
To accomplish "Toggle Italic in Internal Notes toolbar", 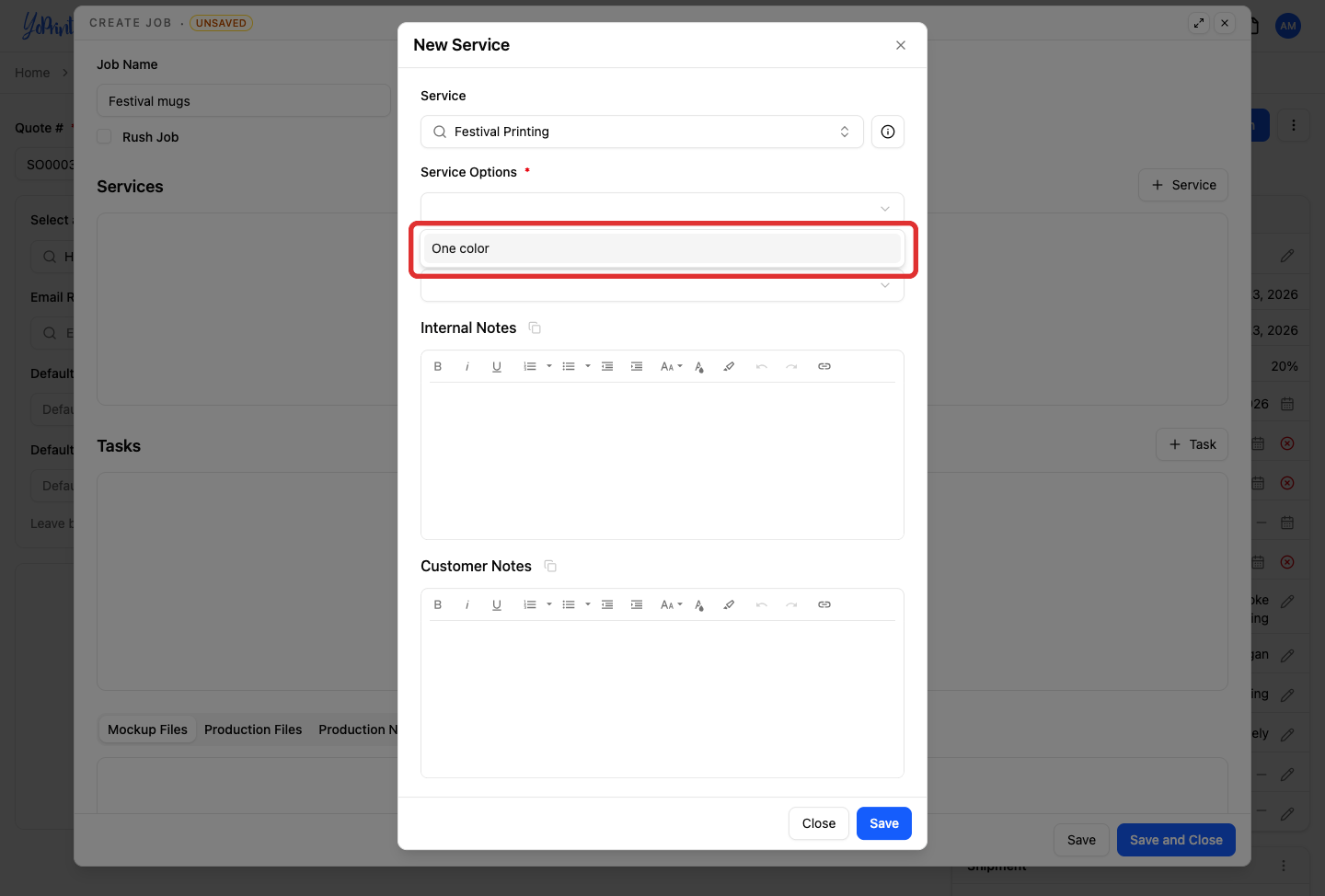I will [x=467, y=366].
